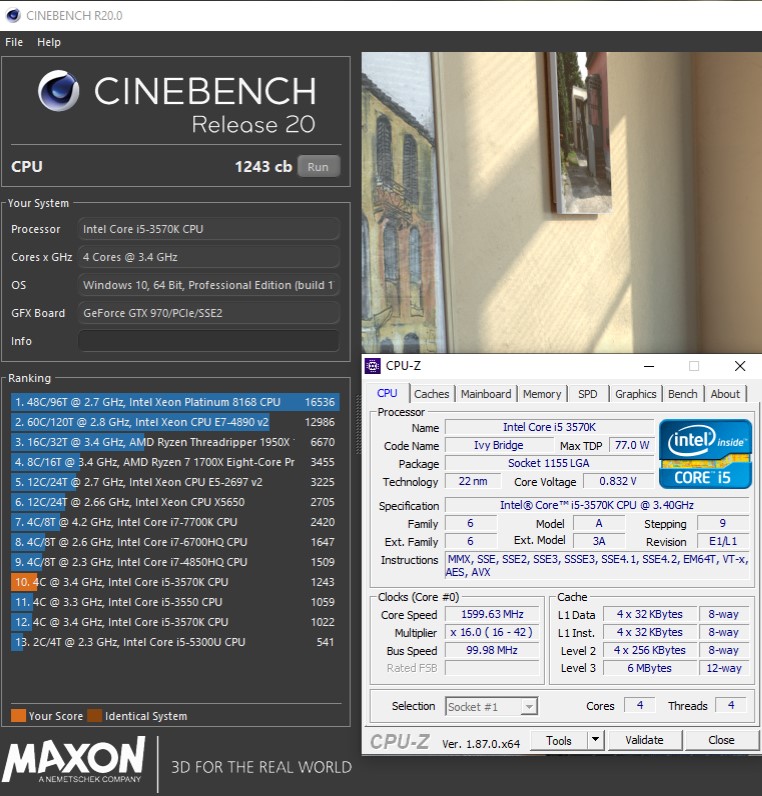
Task: Select ranking row 5 Xeon E5-2697 v2
Action: pyautogui.click(x=175, y=482)
